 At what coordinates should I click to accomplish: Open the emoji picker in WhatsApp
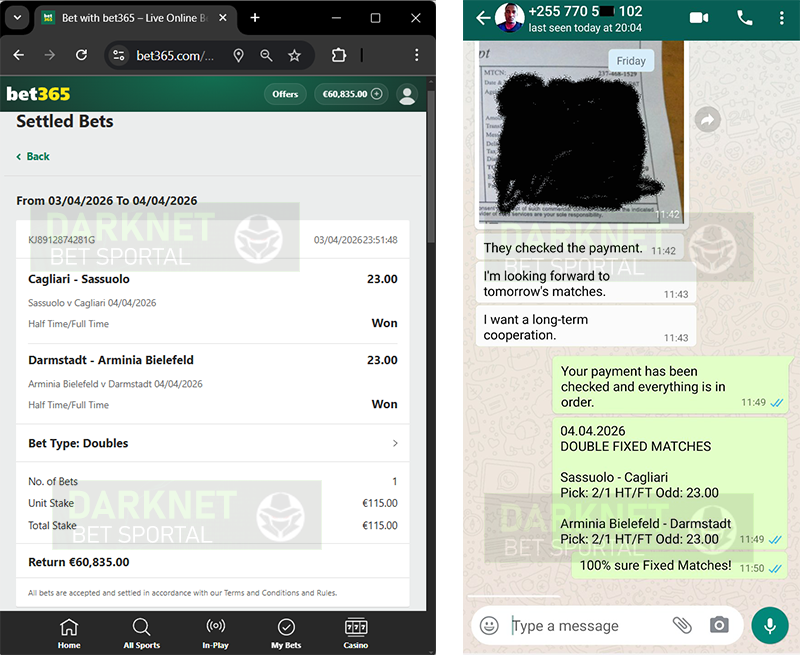pos(489,625)
